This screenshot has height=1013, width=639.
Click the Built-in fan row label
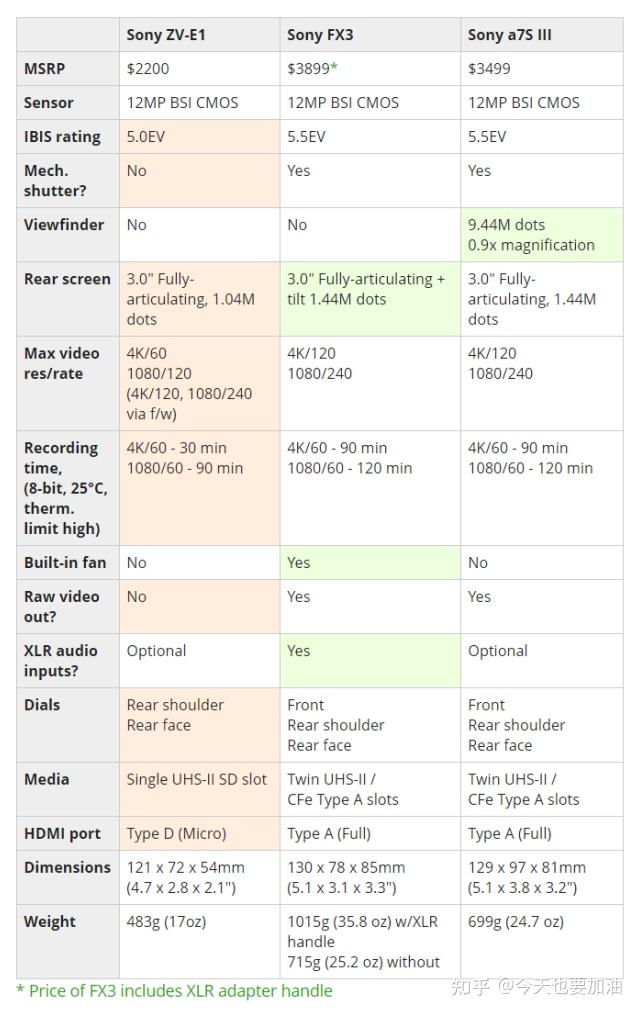[65, 563]
